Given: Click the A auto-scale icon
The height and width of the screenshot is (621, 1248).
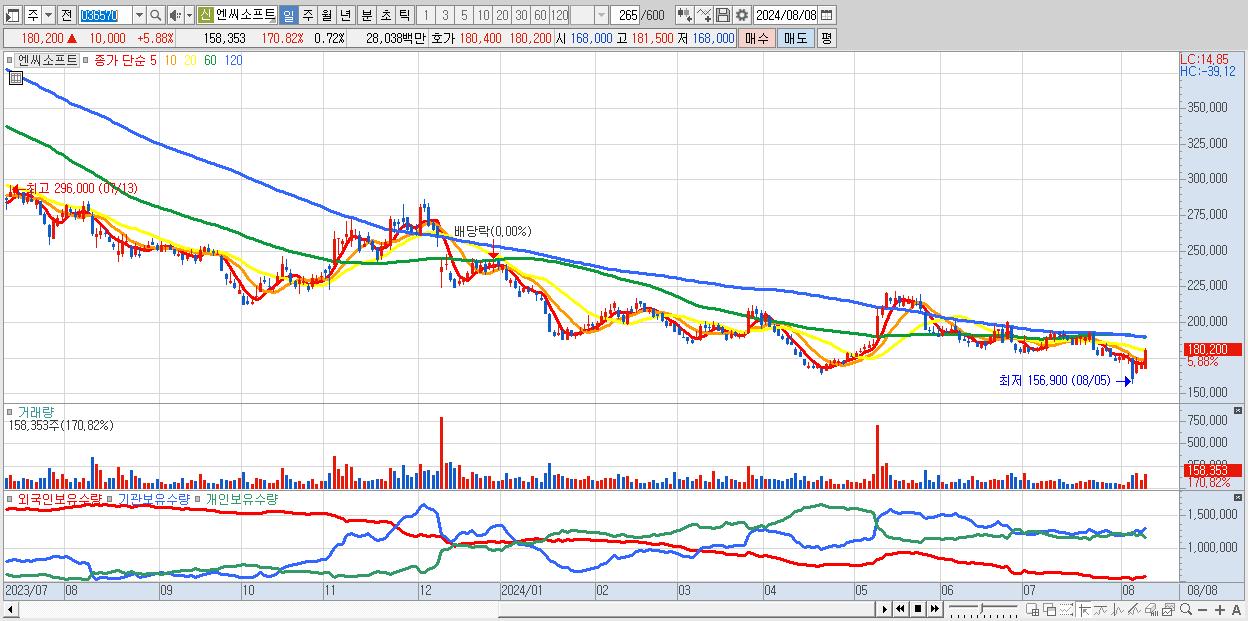Looking at the screenshot, I should [x=1237, y=610].
